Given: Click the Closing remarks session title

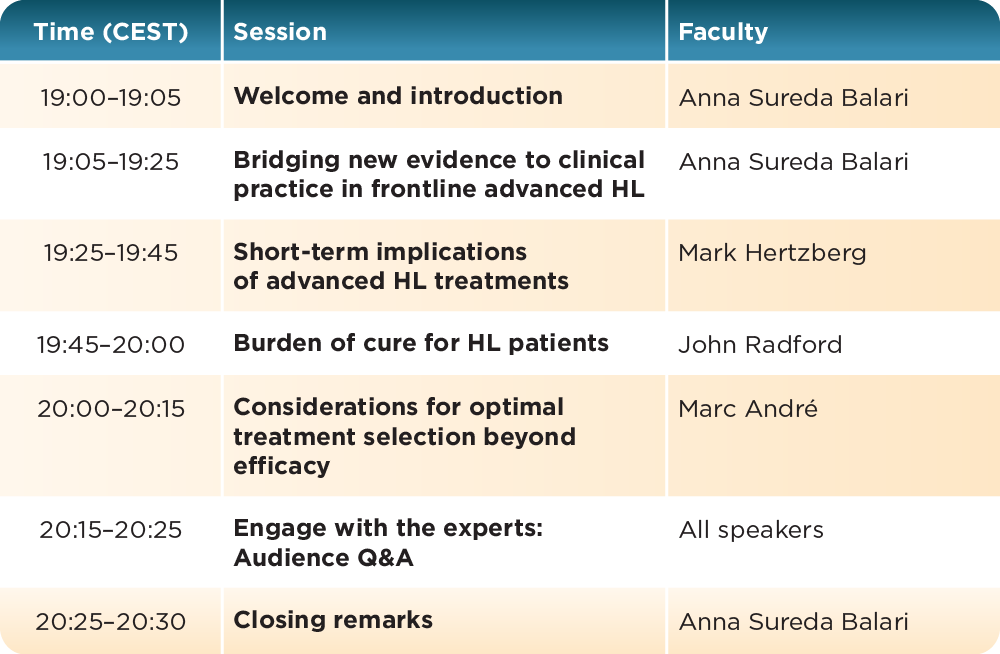Looking at the screenshot, I should coord(333,620).
